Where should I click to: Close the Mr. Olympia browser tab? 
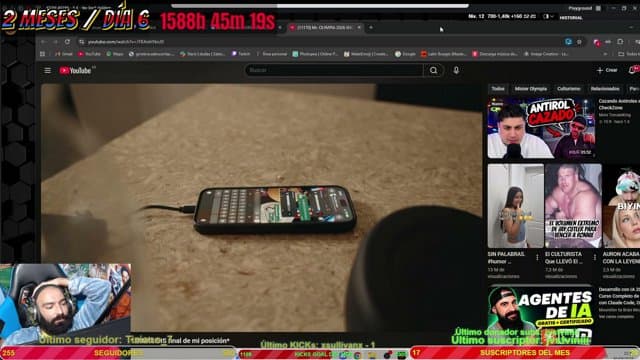click(359, 27)
